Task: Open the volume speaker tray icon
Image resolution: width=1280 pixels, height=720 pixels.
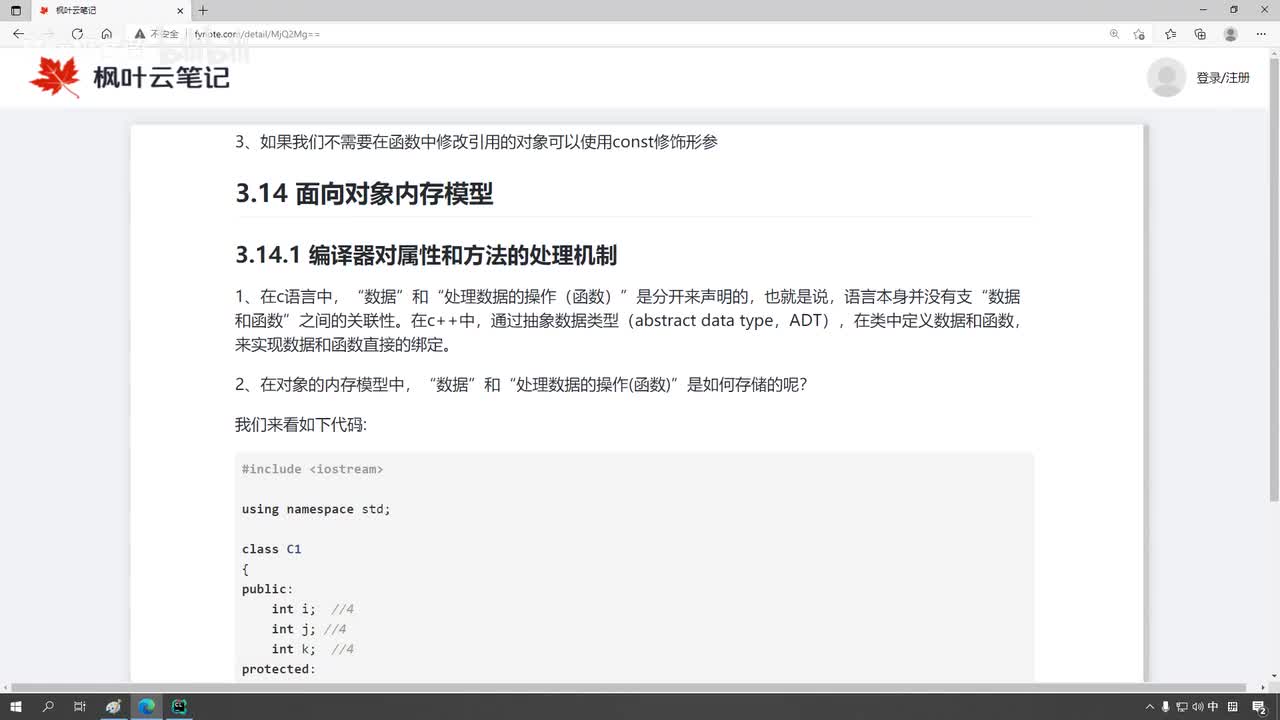Action: pos(1197,707)
